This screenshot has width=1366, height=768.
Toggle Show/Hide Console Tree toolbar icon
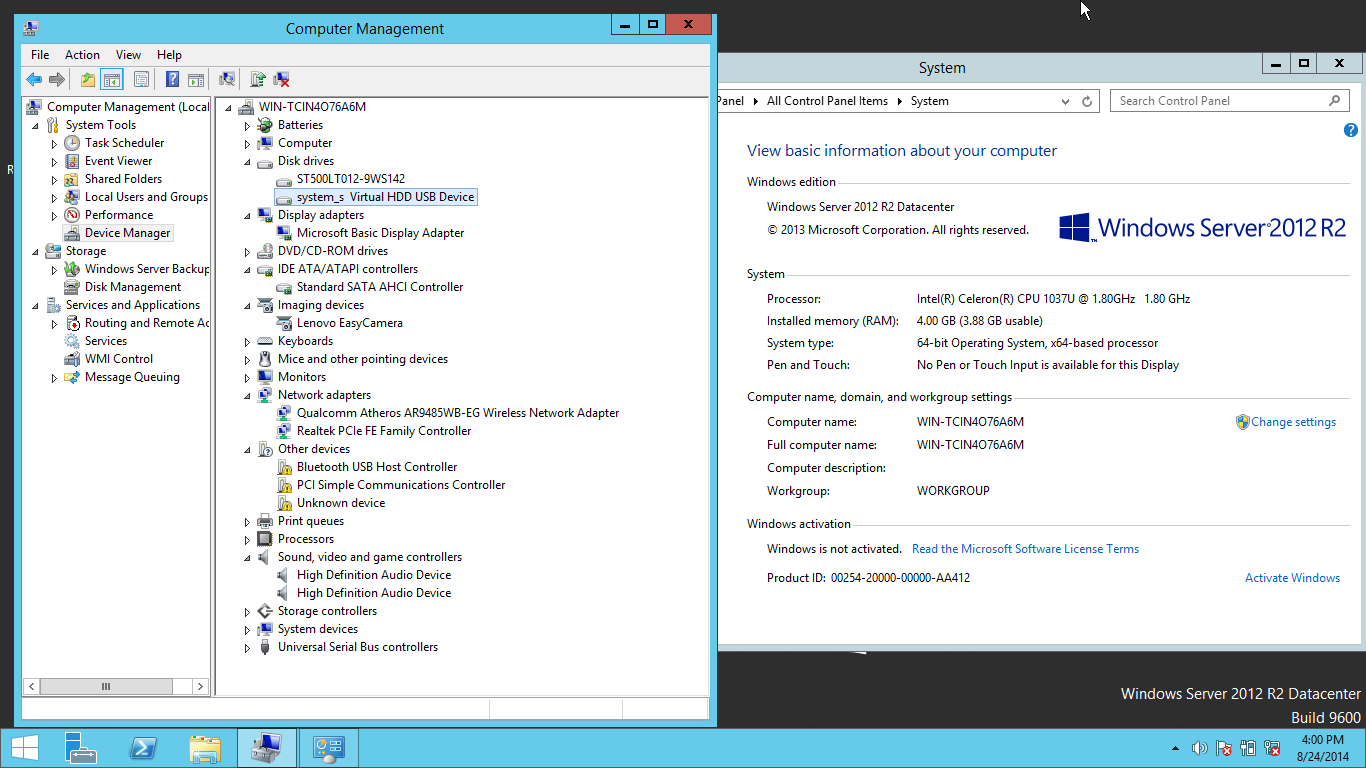[x=112, y=80]
